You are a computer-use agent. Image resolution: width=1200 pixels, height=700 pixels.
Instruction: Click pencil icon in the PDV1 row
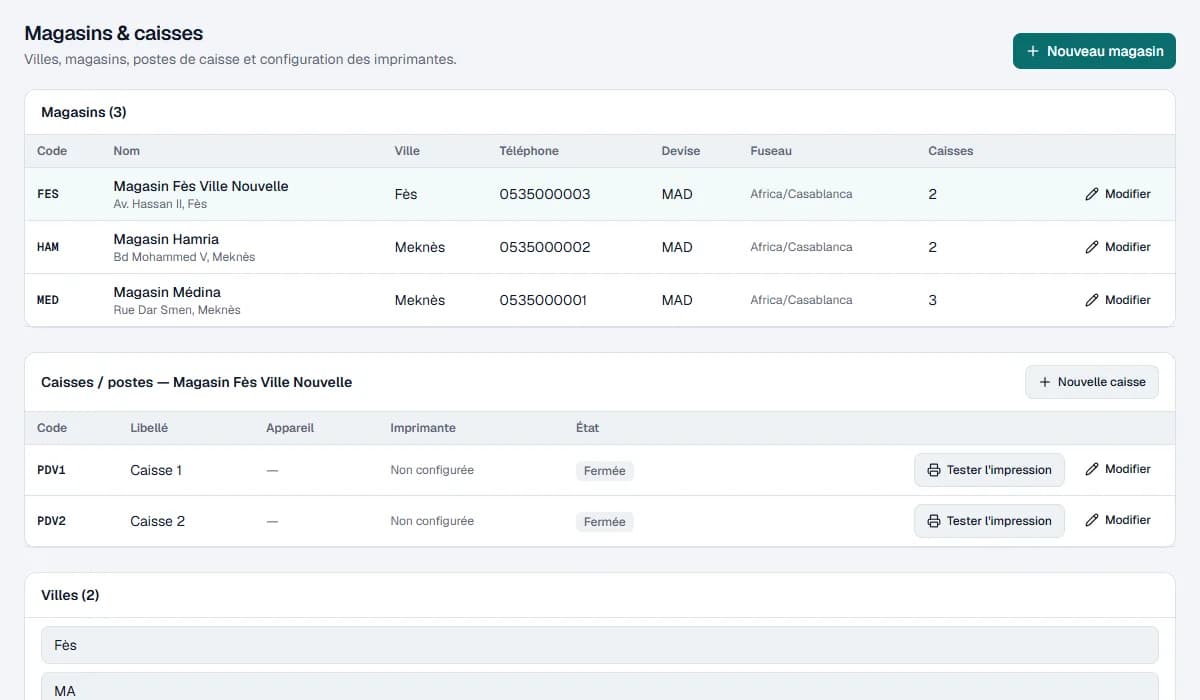click(1092, 469)
